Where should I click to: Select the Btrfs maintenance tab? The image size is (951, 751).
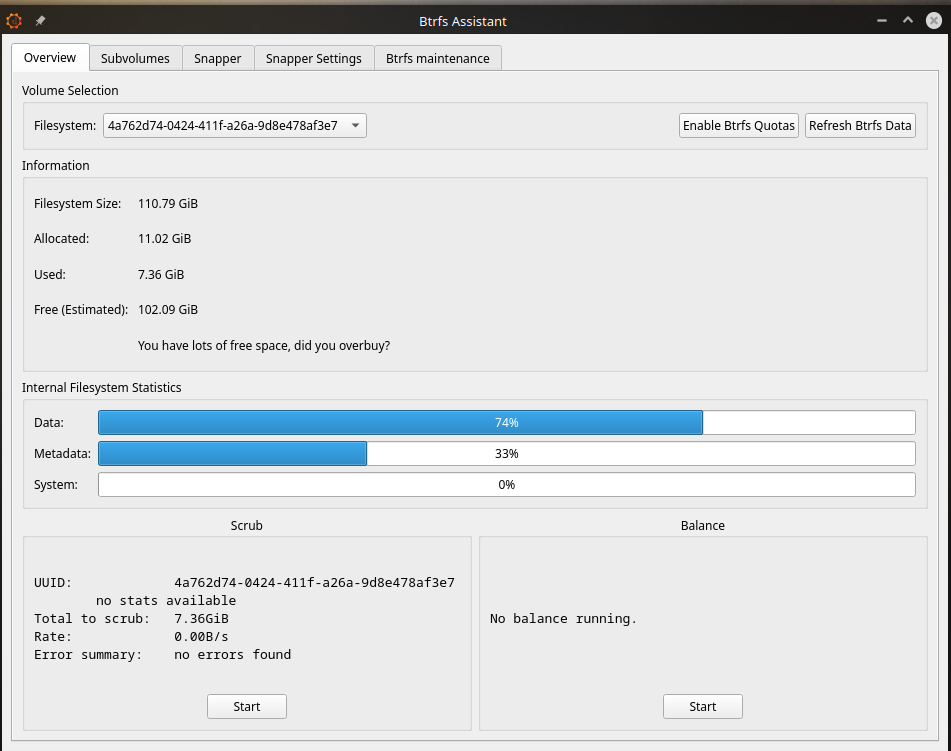pos(438,59)
